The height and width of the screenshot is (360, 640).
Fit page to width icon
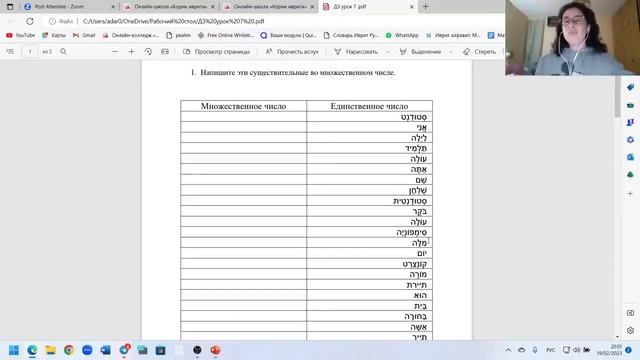pos(165,51)
